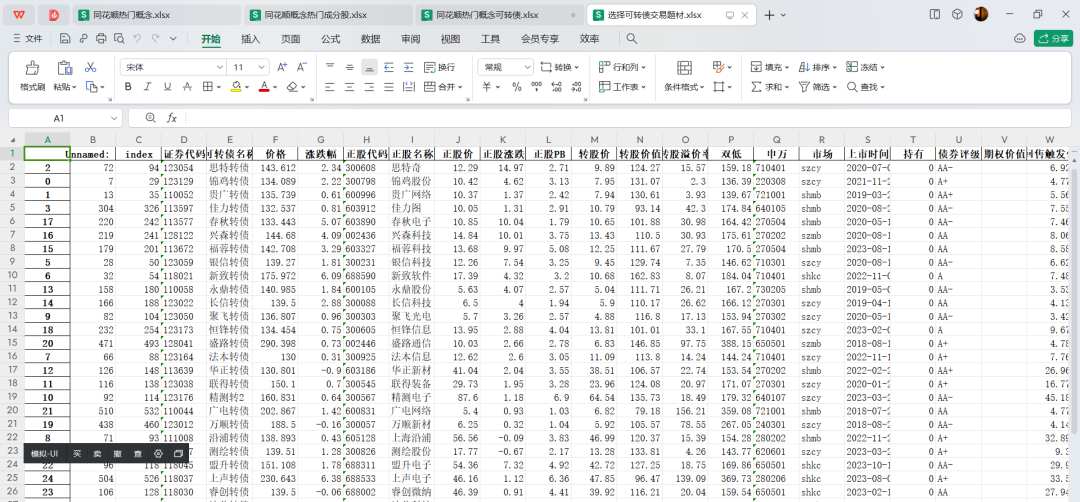
Task: Click the Undo arrow icon
Action: click(137, 39)
